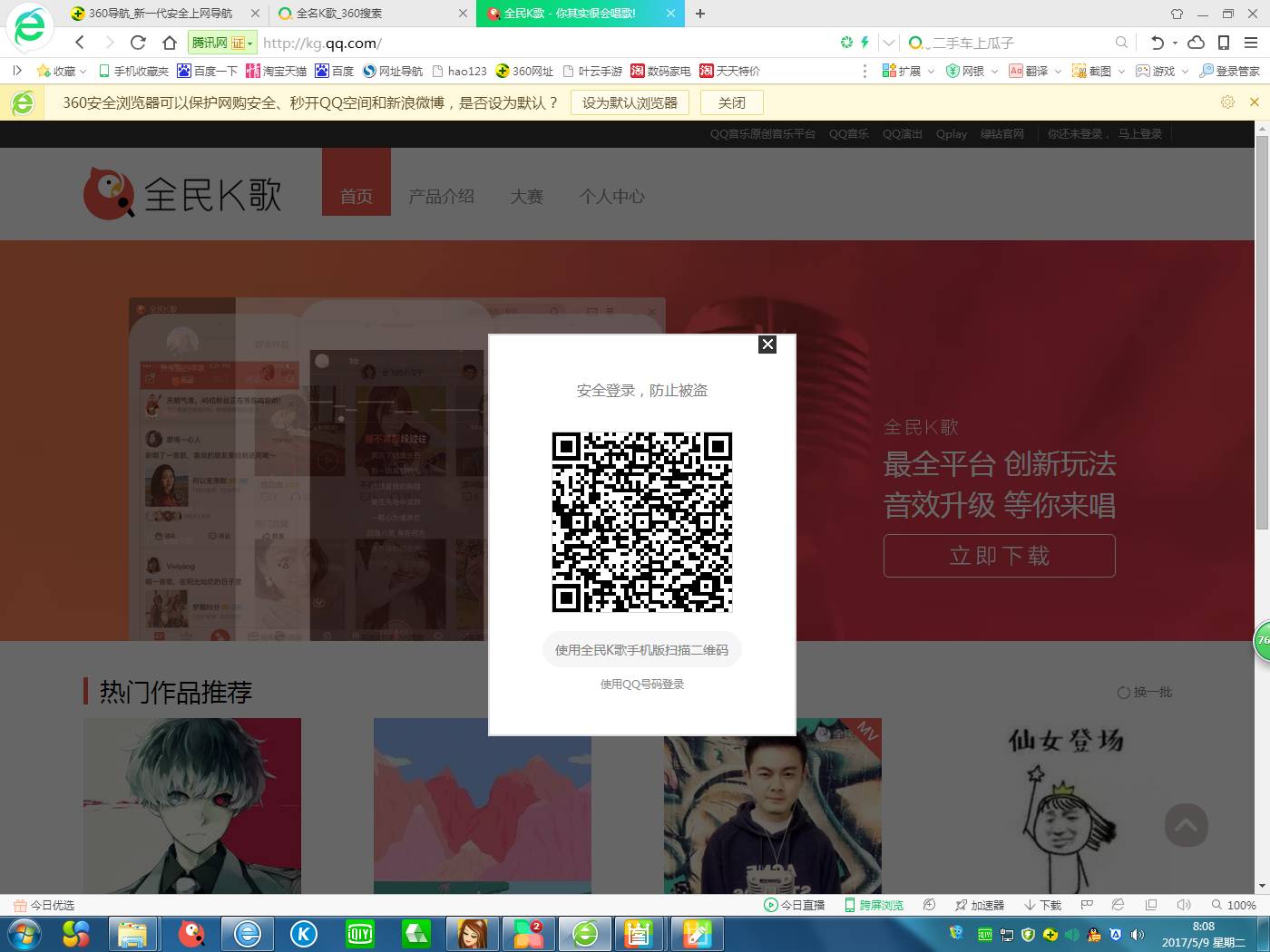Click the anime character song thumbnail
Viewport: 1270px width, 952px height.
[192, 806]
